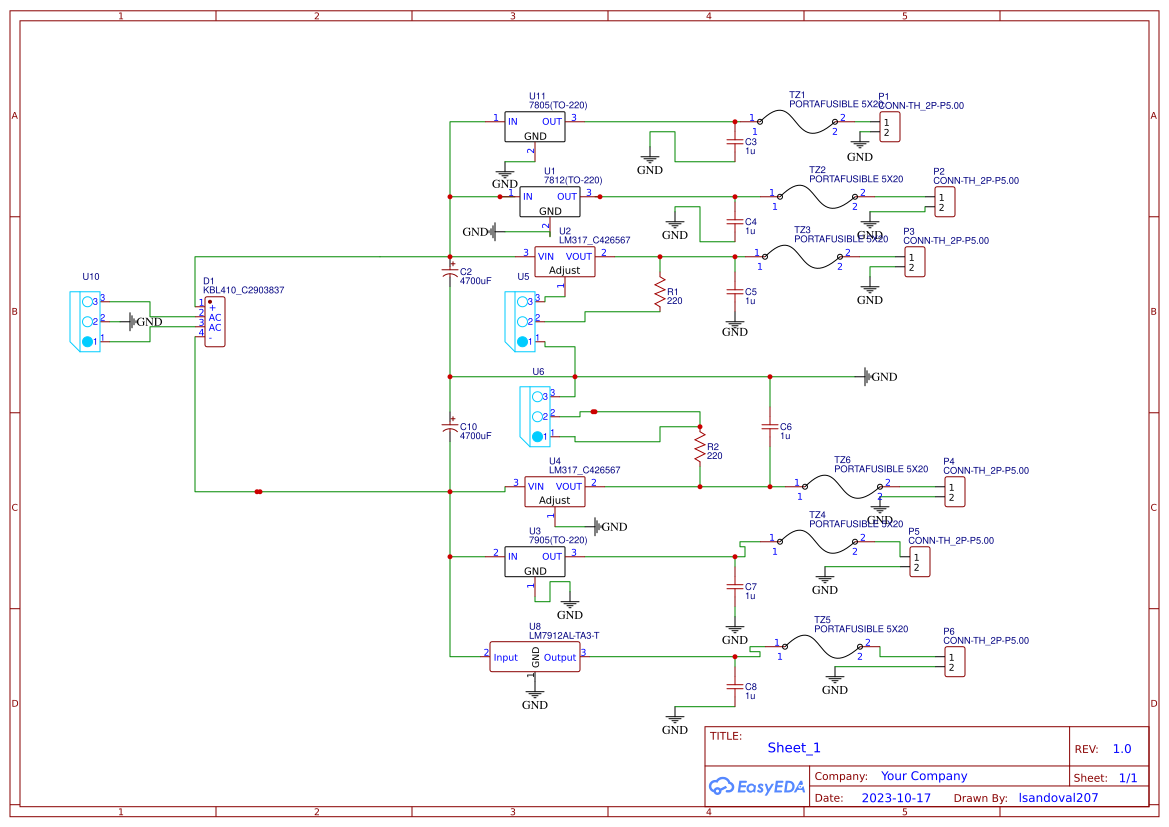
Task: Select the LM317 regulator U4
Action: click(554, 489)
